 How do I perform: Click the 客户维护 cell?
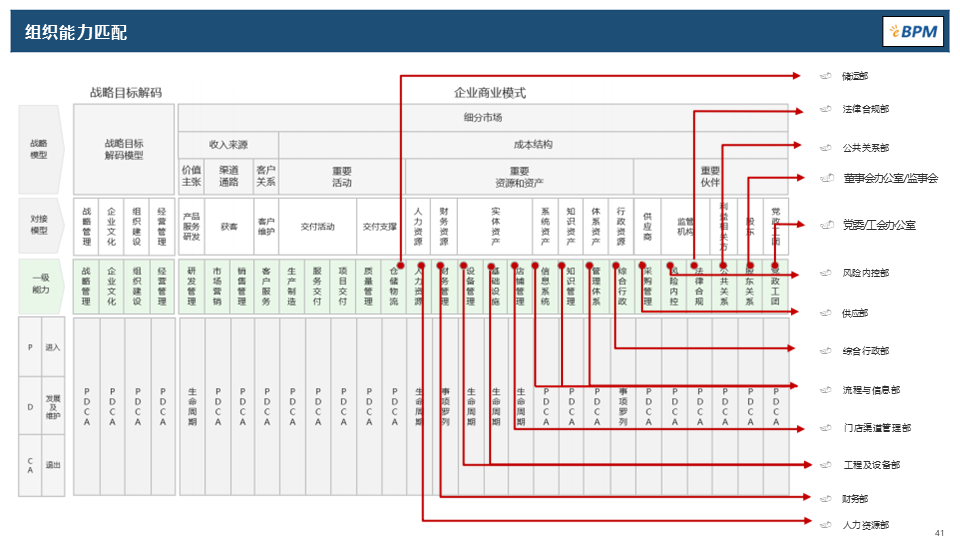click(x=266, y=226)
